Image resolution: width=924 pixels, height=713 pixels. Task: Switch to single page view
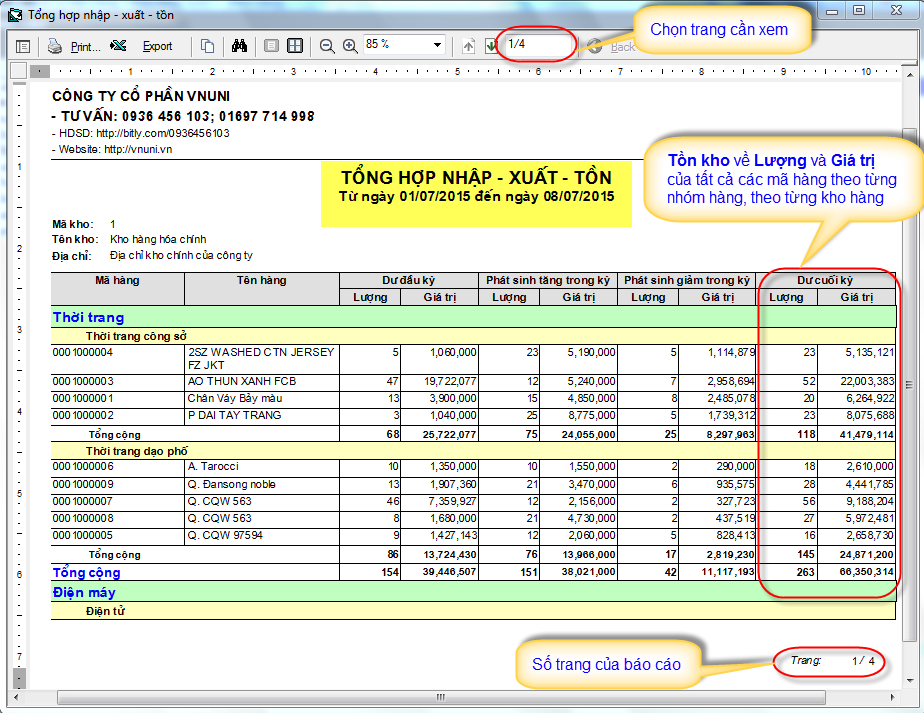pyautogui.click(x=271, y=46)
